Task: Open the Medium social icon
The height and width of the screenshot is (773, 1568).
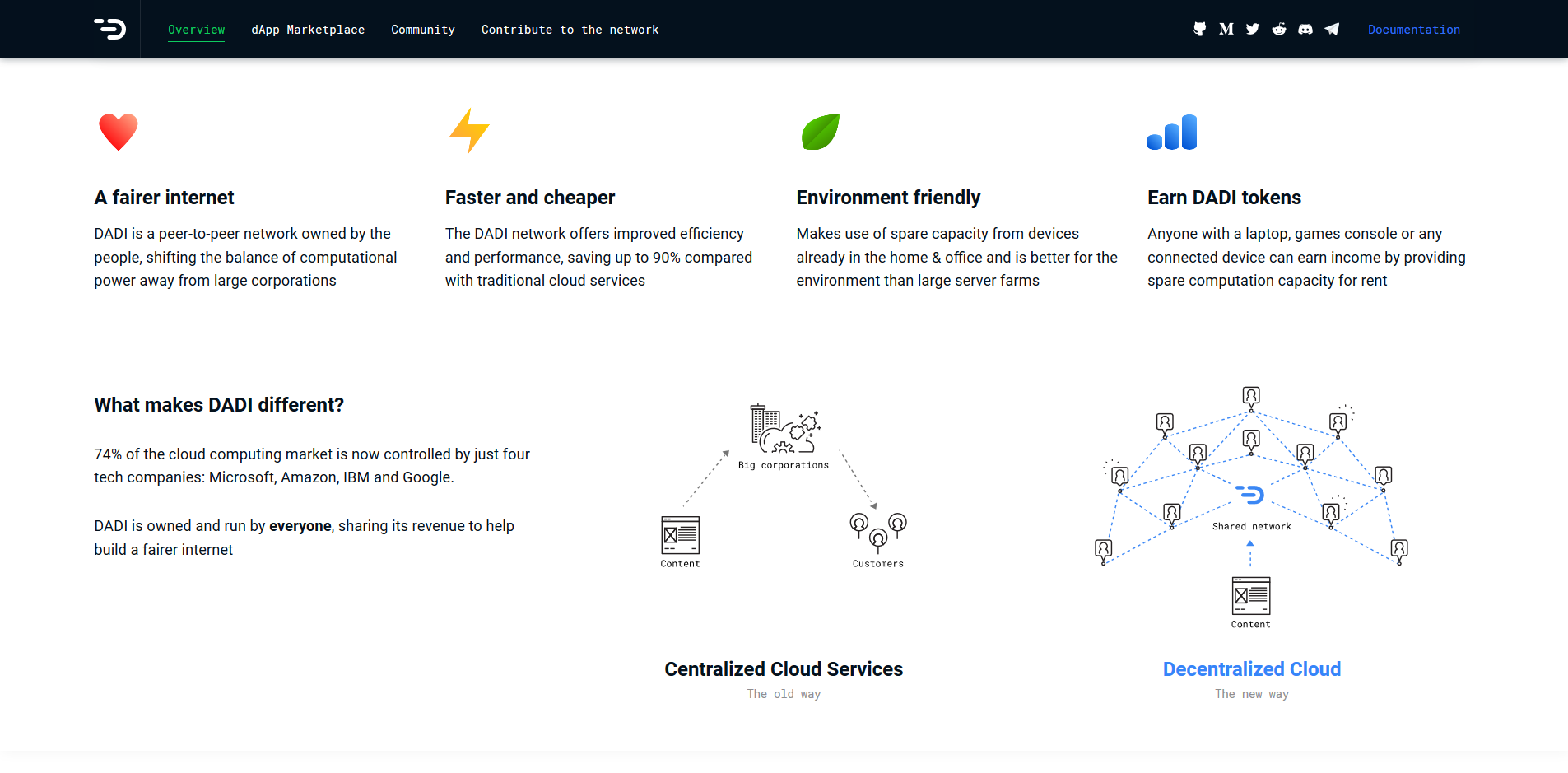Action: (1226, 29)
